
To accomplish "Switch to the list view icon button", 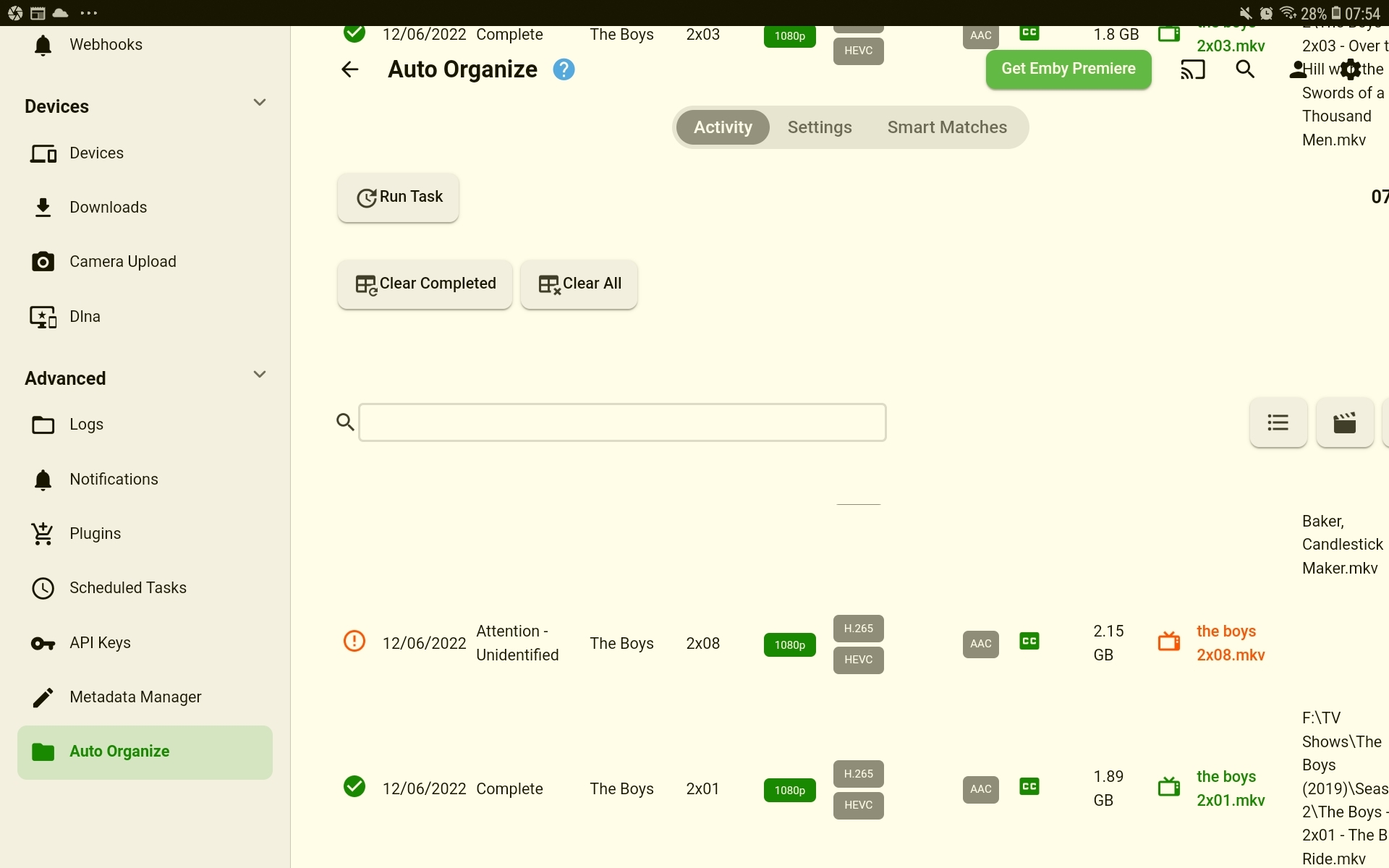I will [1278, 422].
